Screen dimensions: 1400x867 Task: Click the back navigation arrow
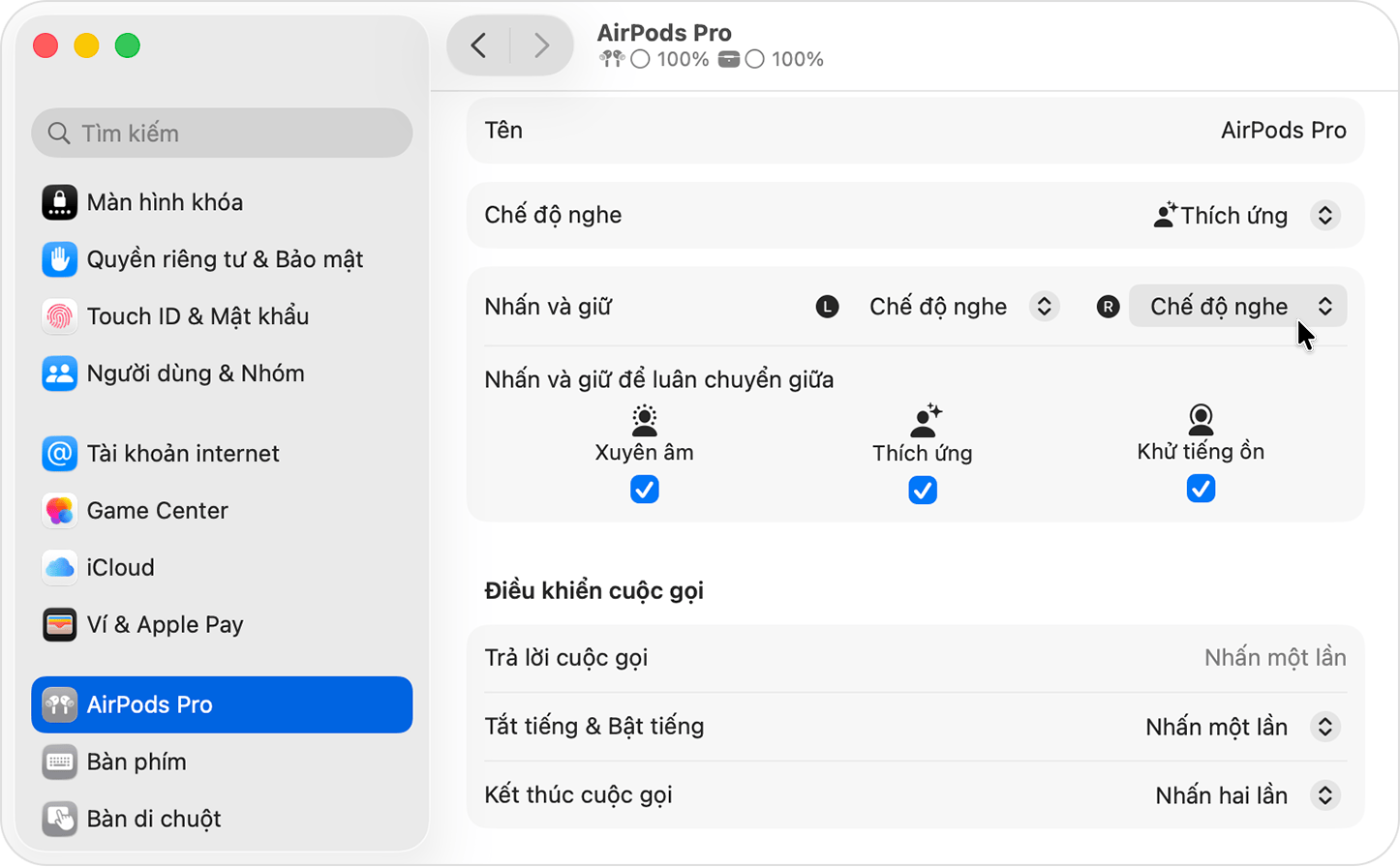(476, 45)
